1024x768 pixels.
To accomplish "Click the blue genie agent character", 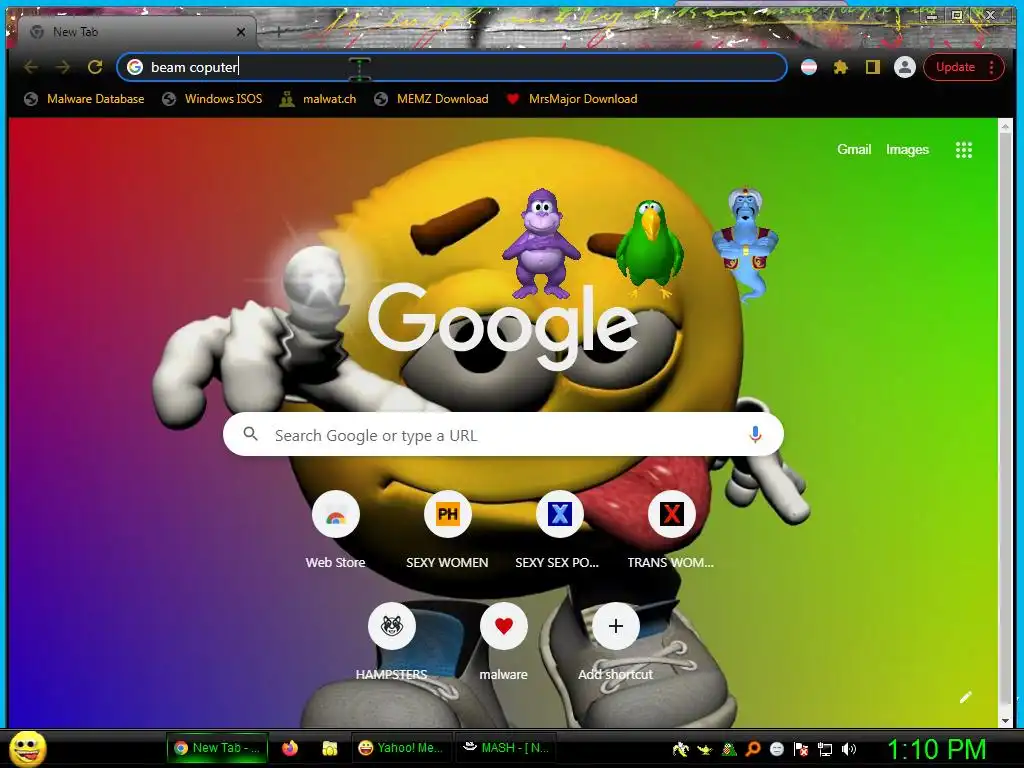I will [746, 243].
